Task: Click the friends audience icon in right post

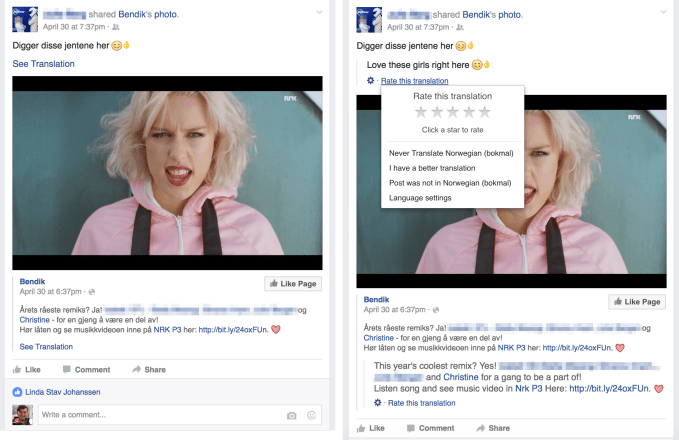Action: [459, 27]
